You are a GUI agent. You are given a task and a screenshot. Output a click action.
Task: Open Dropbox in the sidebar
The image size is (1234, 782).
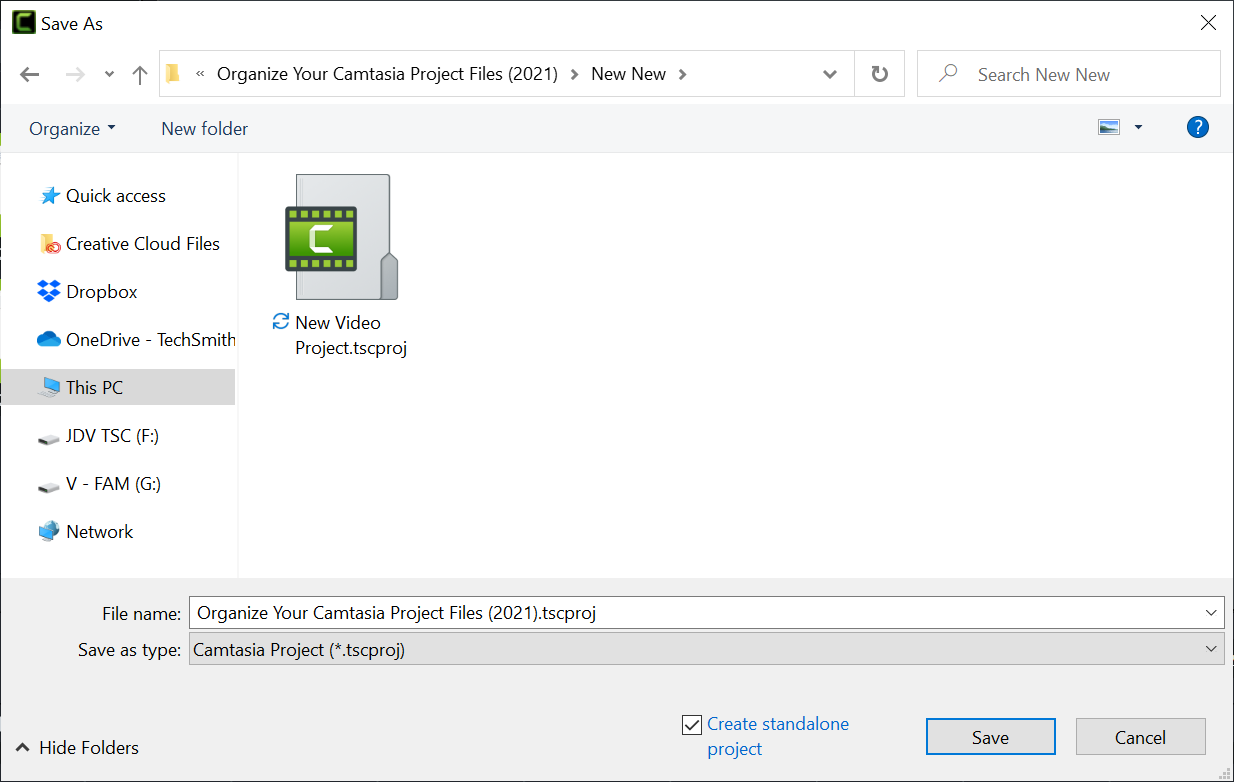point(88,292)
